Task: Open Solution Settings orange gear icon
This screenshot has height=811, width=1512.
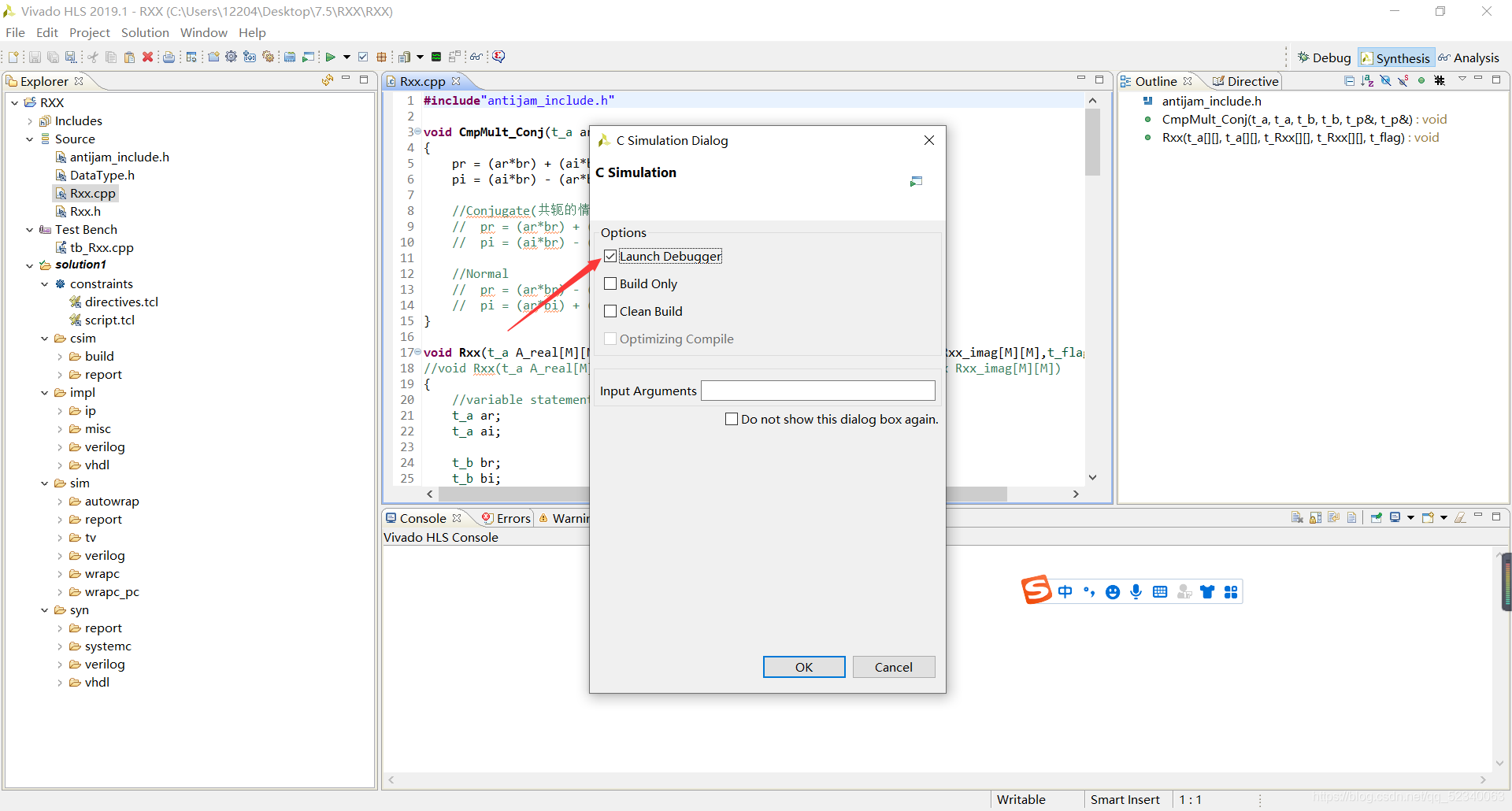Action: tap(268, 57)
